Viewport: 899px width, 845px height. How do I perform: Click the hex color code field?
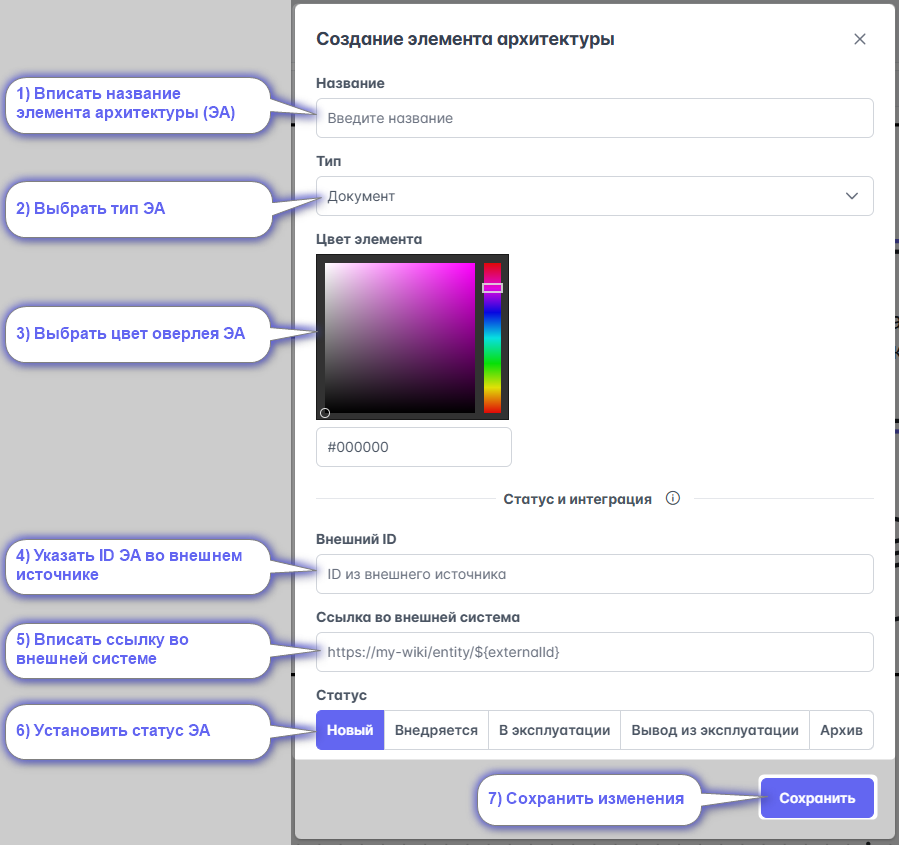click(x=413, y=447)
